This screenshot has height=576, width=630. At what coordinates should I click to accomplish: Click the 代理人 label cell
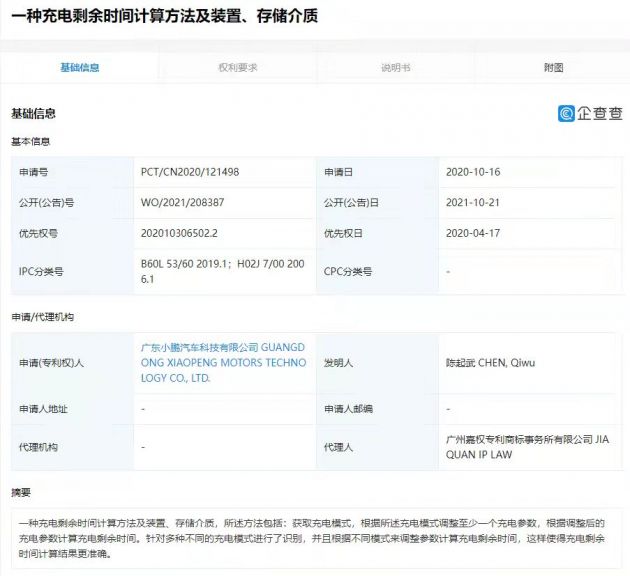tap(377, 447)
